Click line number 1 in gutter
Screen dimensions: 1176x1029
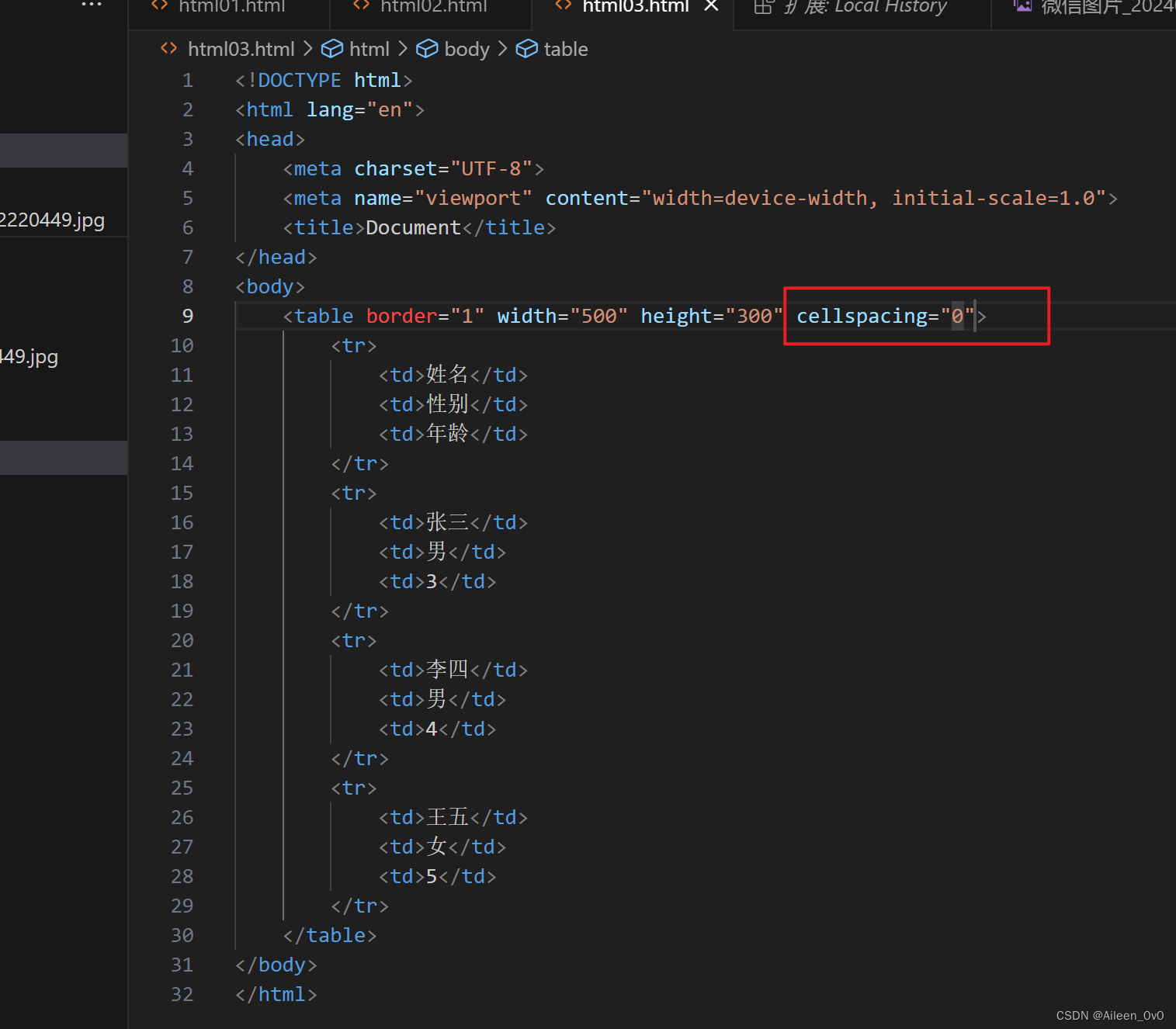point(188,80)
